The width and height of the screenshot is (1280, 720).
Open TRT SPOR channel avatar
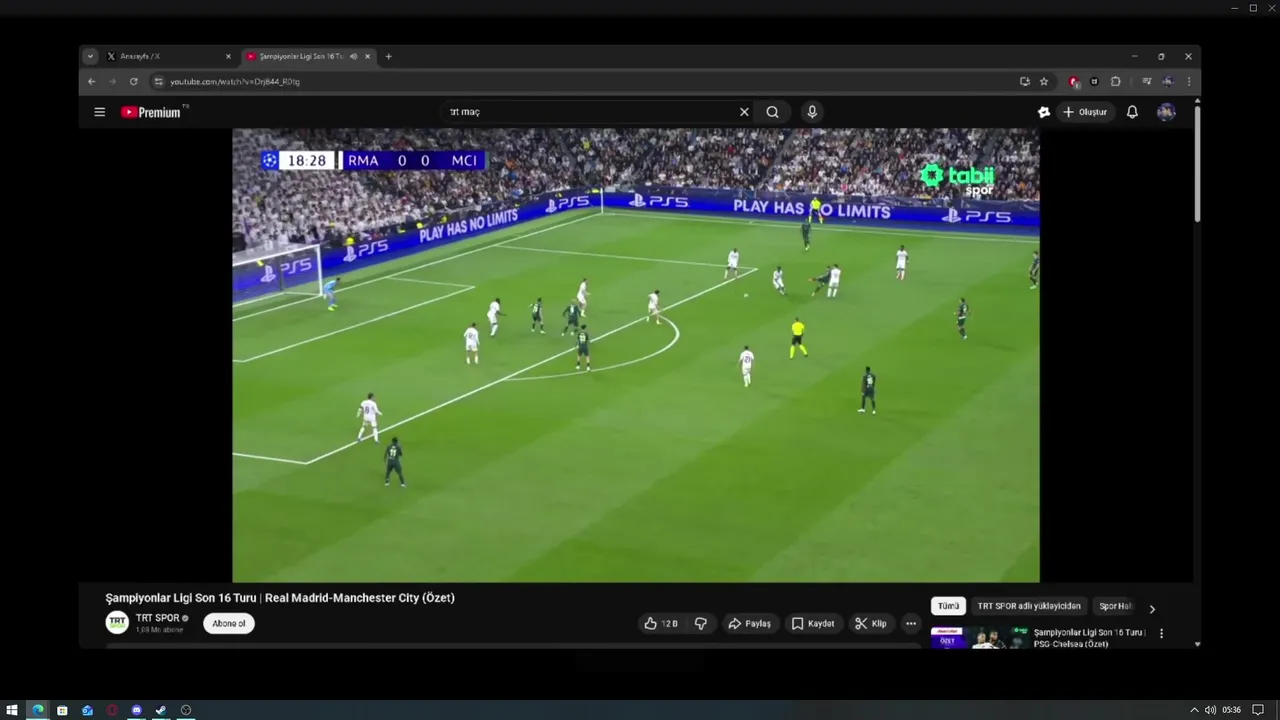tap(117, 622)
